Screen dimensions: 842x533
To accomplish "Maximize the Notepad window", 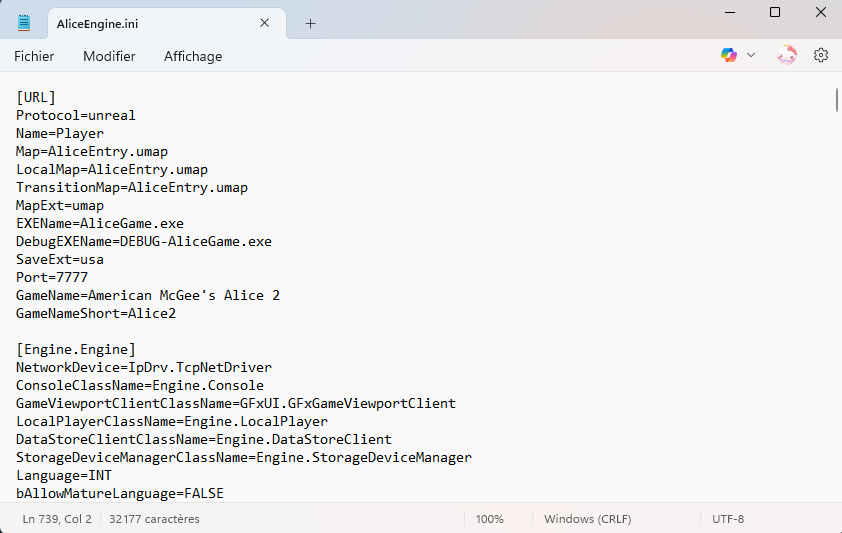I will click(x=775, y=12).
